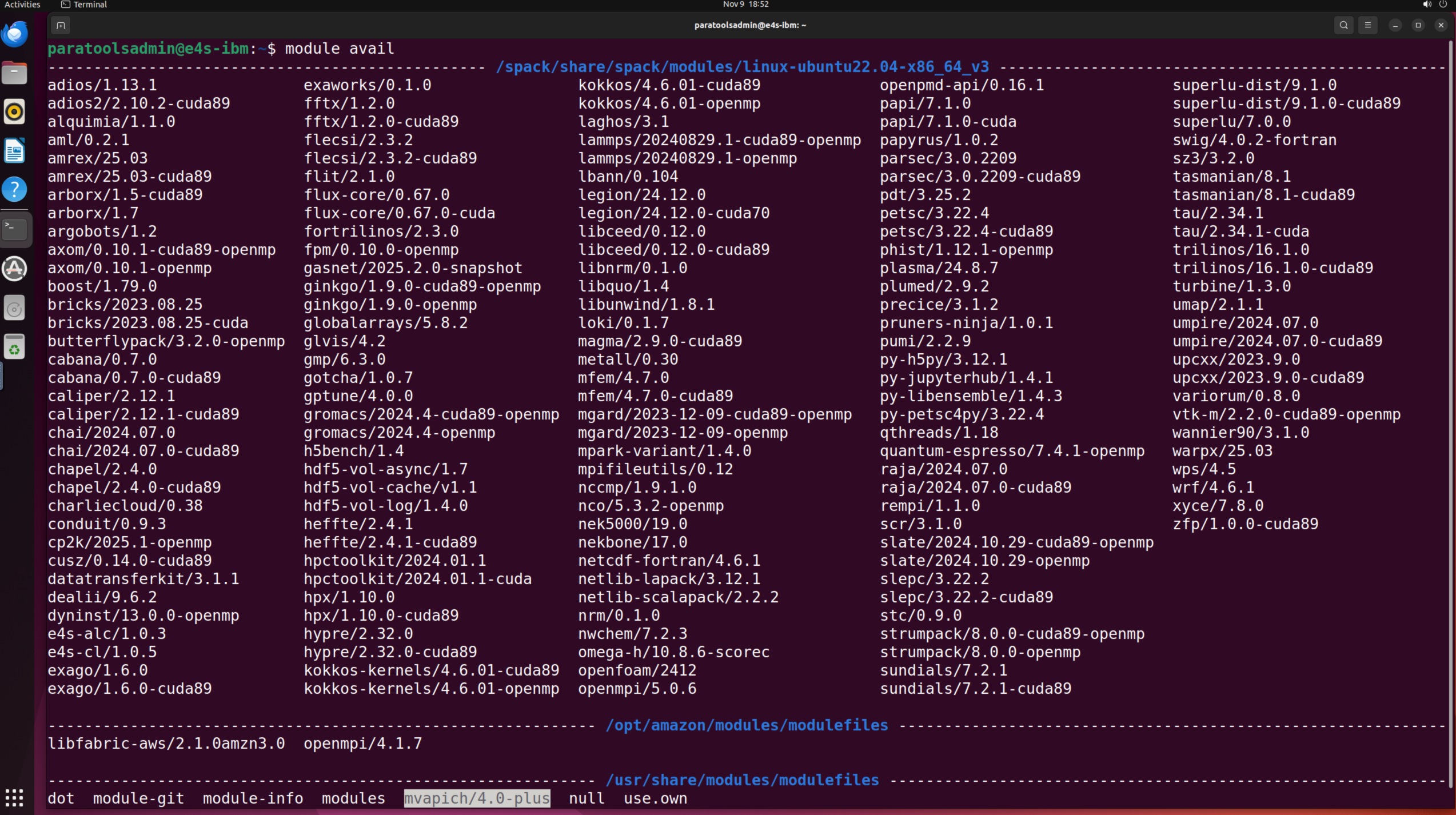Open the clock showing Nov 9 18:52
This screenshot has width=1456, height=815.
[745, 5]
